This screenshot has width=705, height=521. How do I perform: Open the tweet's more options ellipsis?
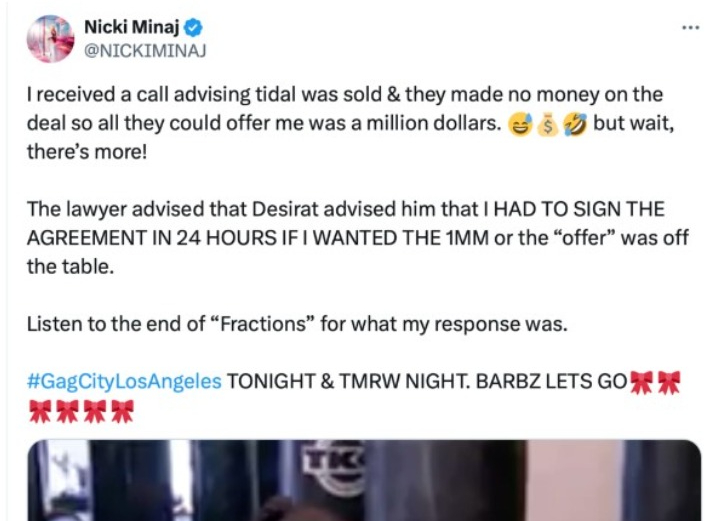(x=690, y=26)
